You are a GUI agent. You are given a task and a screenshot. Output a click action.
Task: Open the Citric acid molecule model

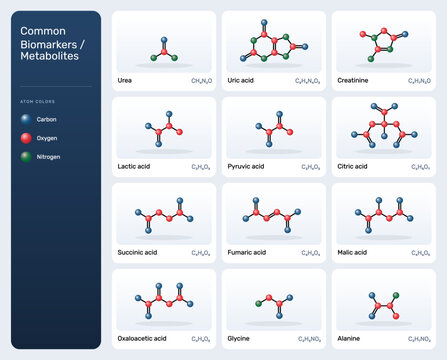(384, 126)
